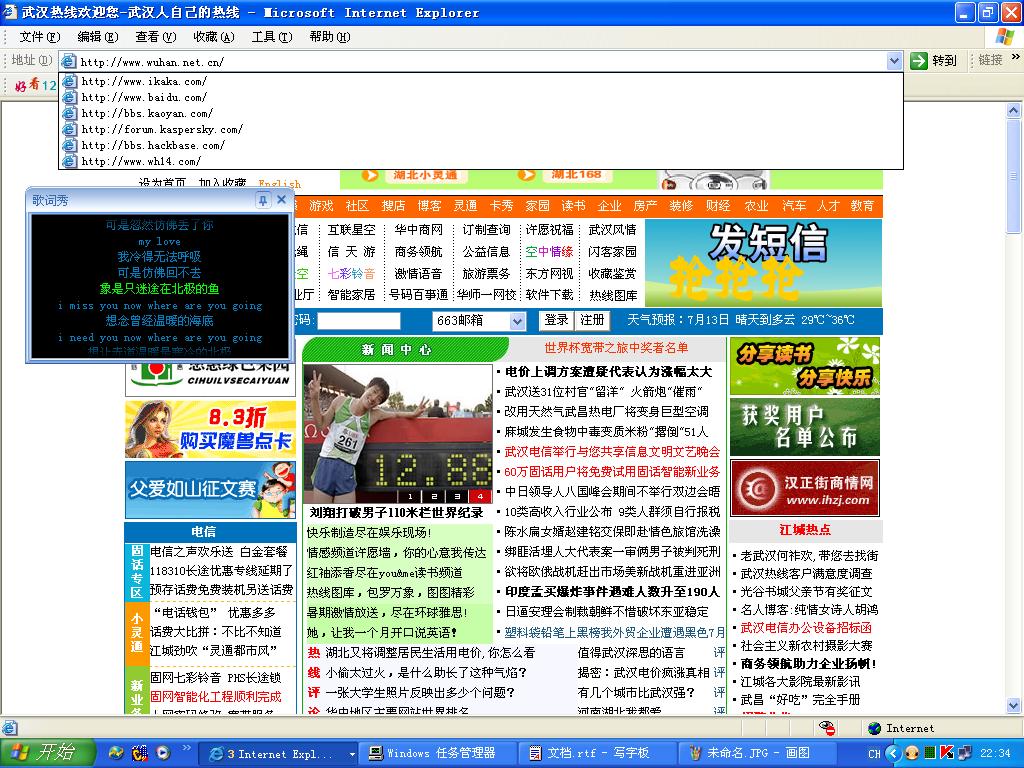This screenshot has width=1024, height=768.
Task: Open the 世界杯宽带之旅中奖者名单 link
Action: click(616, 348)
